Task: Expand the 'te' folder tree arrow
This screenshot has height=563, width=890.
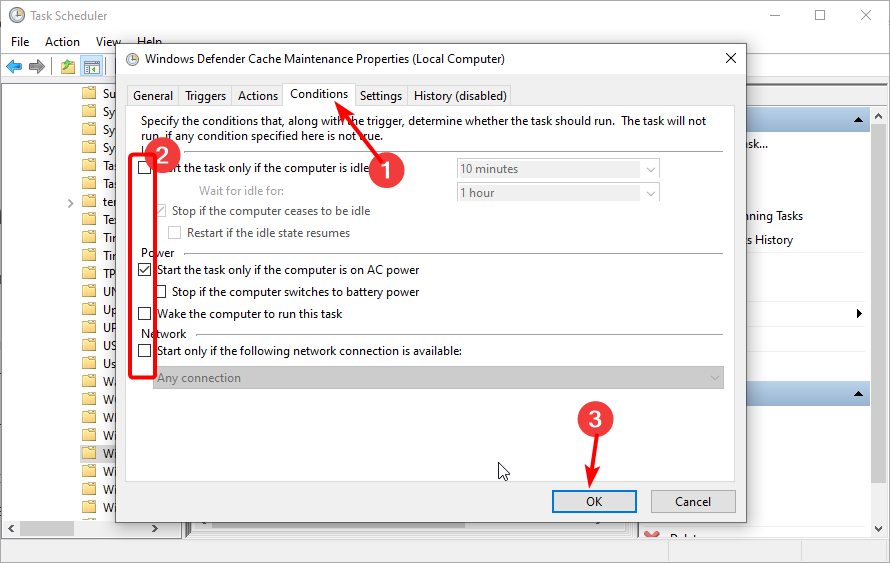Action: coord(70,203)
